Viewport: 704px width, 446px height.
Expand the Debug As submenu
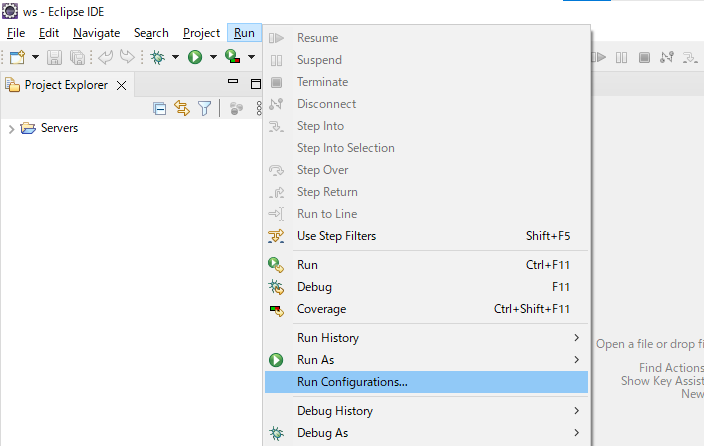[x=426, y=433]
